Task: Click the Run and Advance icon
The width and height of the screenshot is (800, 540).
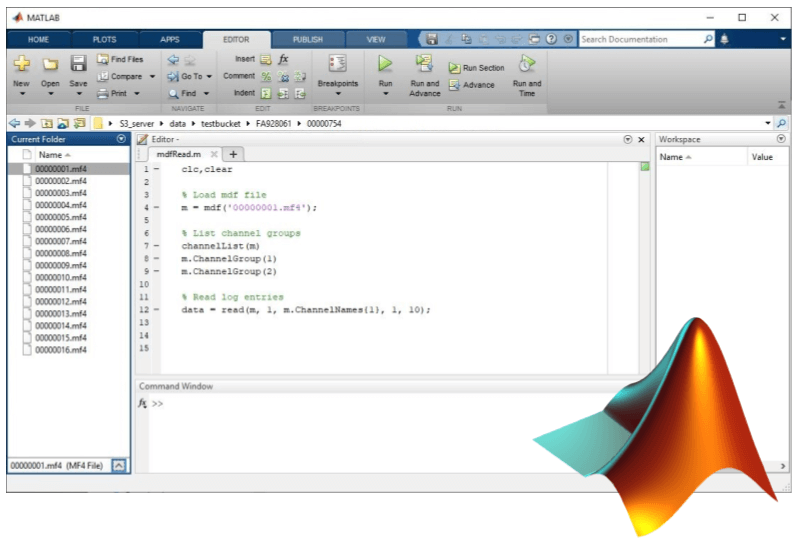Action: [x=424, y=64]
